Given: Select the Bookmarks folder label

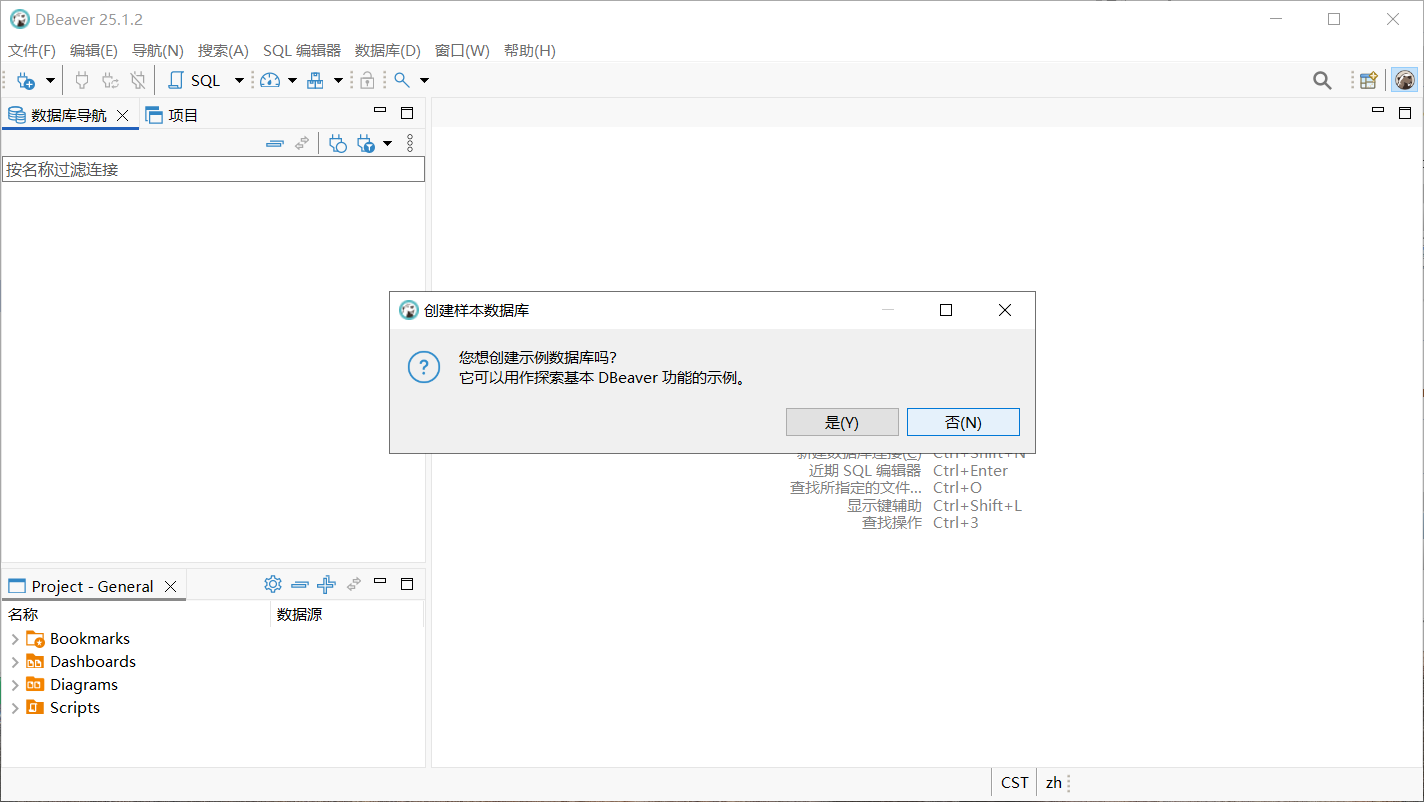Looking at the screenshot, I should click(x=90, y=639).
